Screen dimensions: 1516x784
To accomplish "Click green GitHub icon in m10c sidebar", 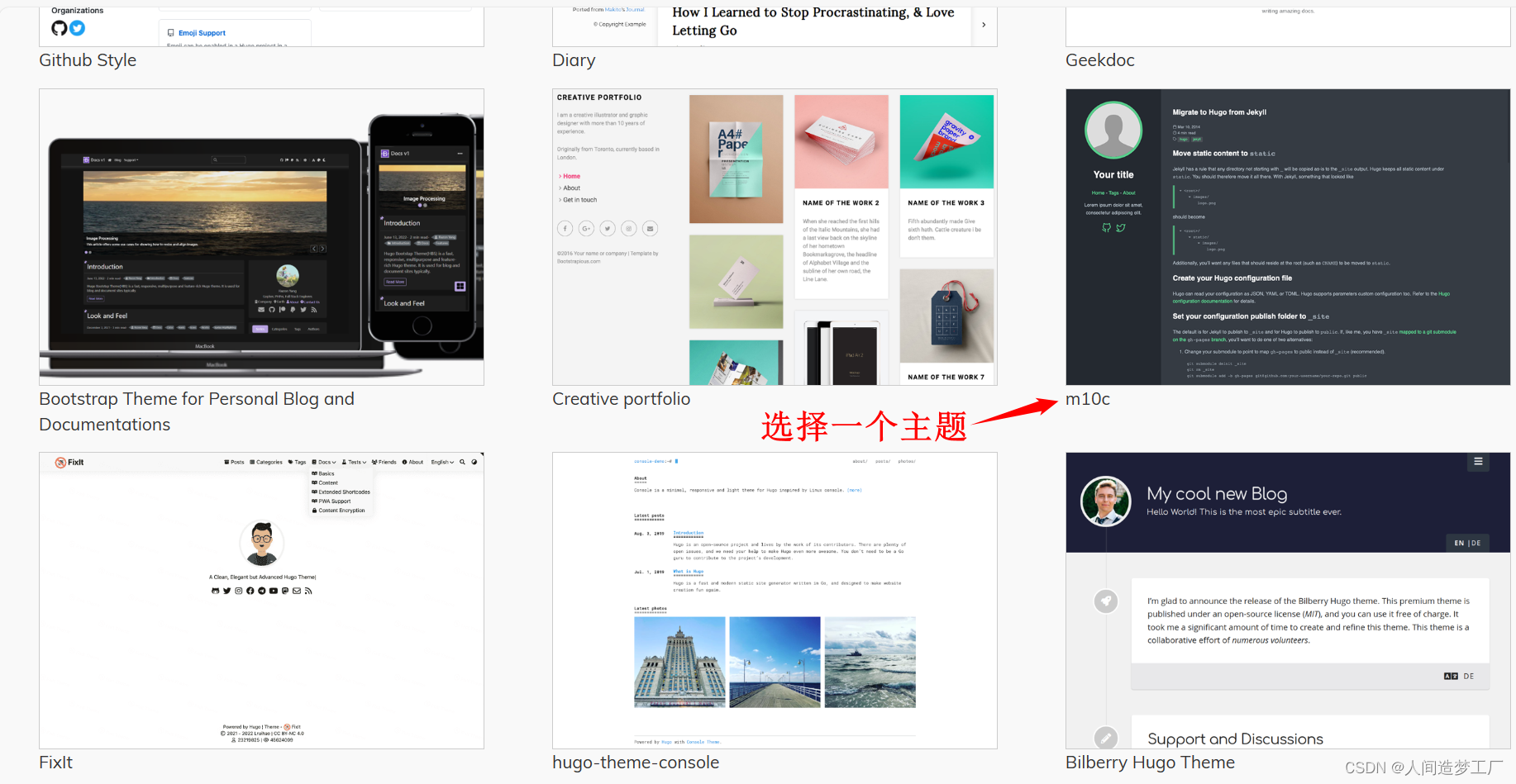I will tap(1107, 228).
